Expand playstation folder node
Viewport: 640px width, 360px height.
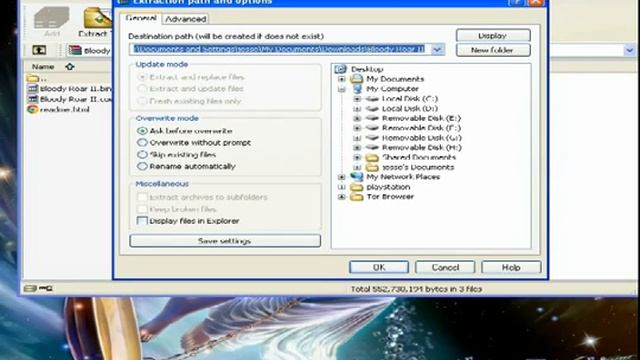click(x=342, y=187)
